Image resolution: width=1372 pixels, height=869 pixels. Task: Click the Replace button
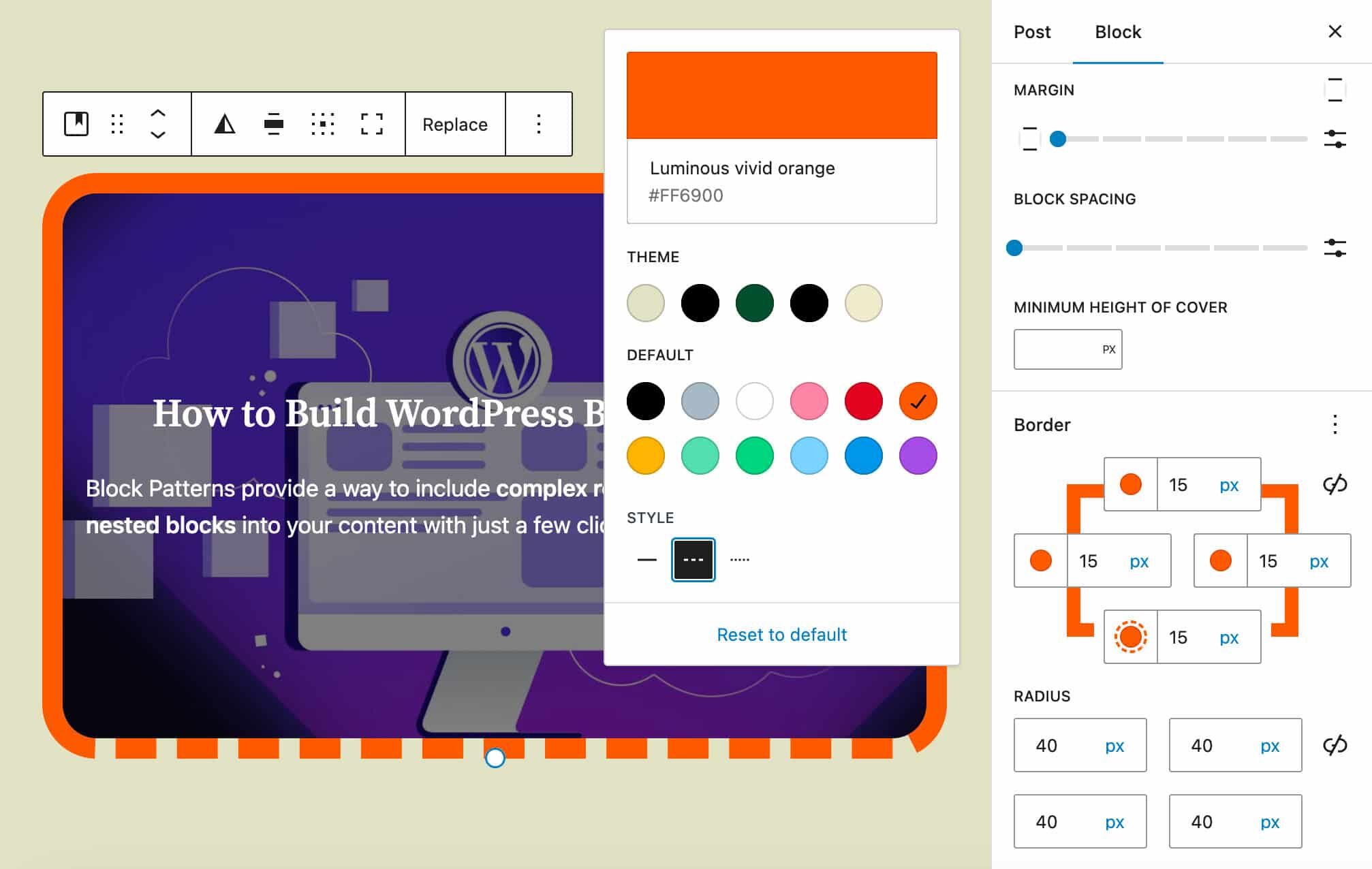tap(454, 125)
